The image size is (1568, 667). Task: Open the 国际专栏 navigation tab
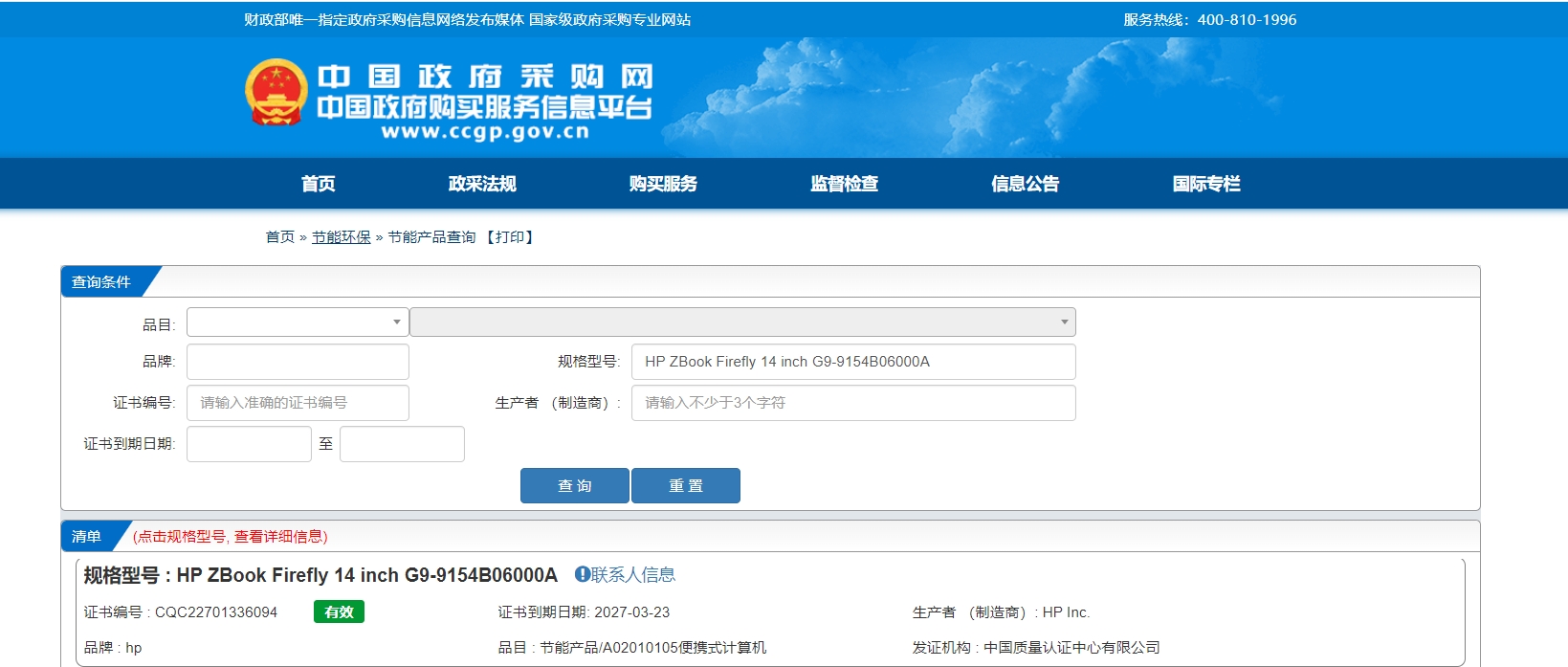click(x=1206, y=184)
